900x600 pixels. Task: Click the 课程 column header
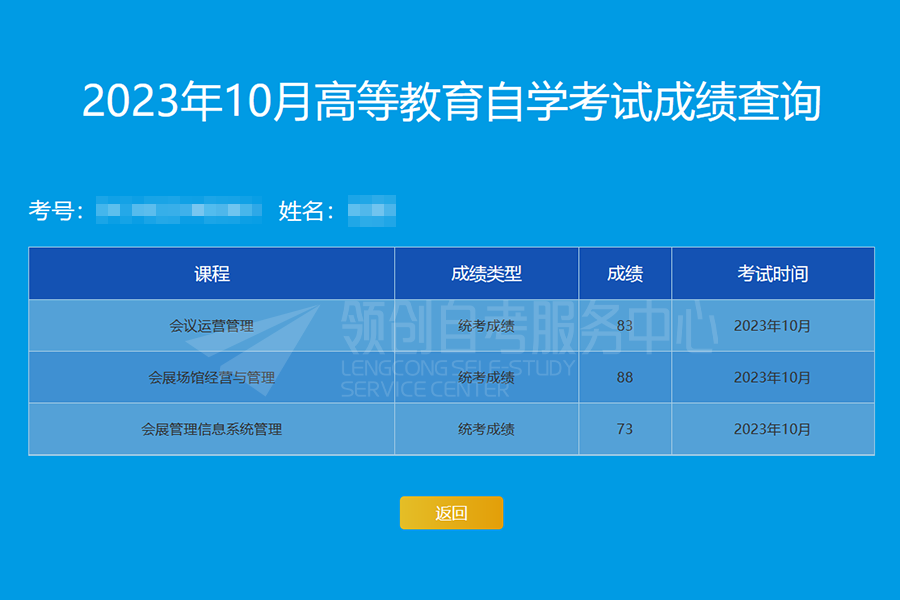coord(212,274)
